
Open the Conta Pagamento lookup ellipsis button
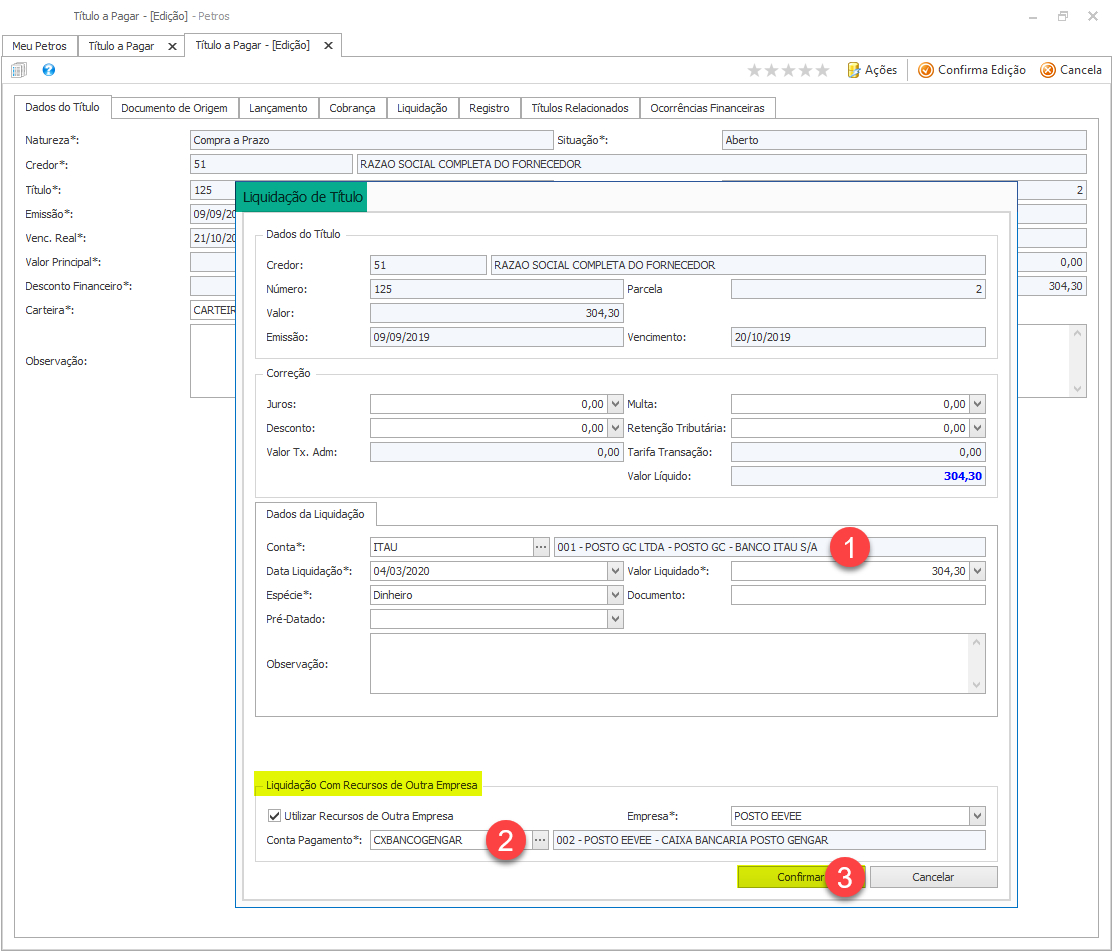click(540, 840)
